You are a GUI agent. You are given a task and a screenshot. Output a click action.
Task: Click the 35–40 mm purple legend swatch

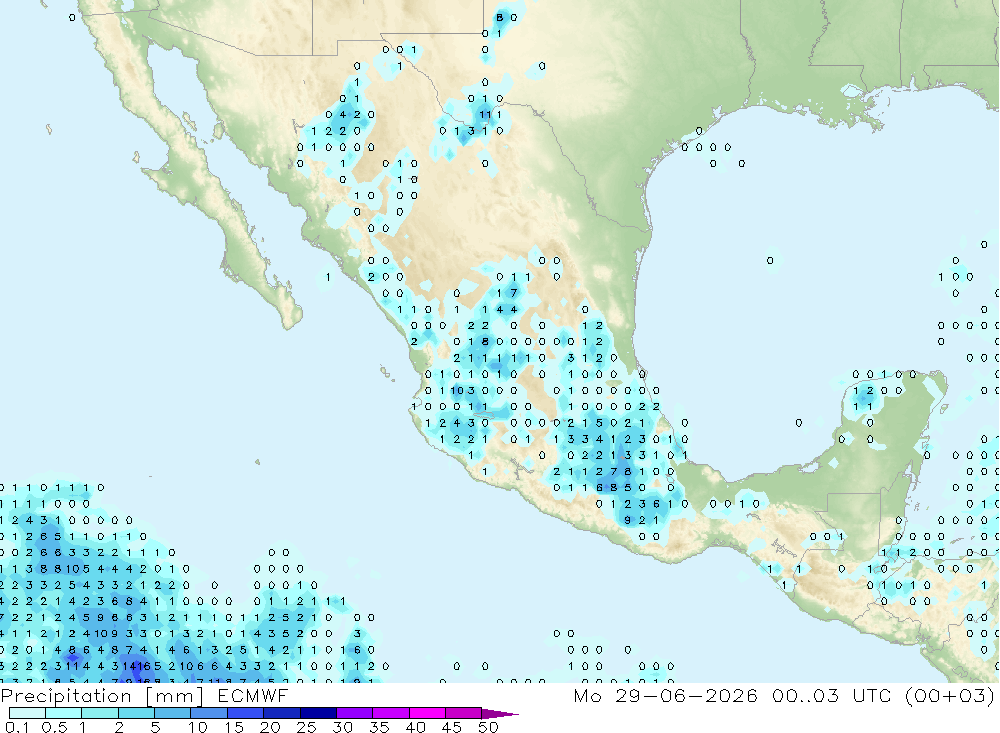coord(390,713)
